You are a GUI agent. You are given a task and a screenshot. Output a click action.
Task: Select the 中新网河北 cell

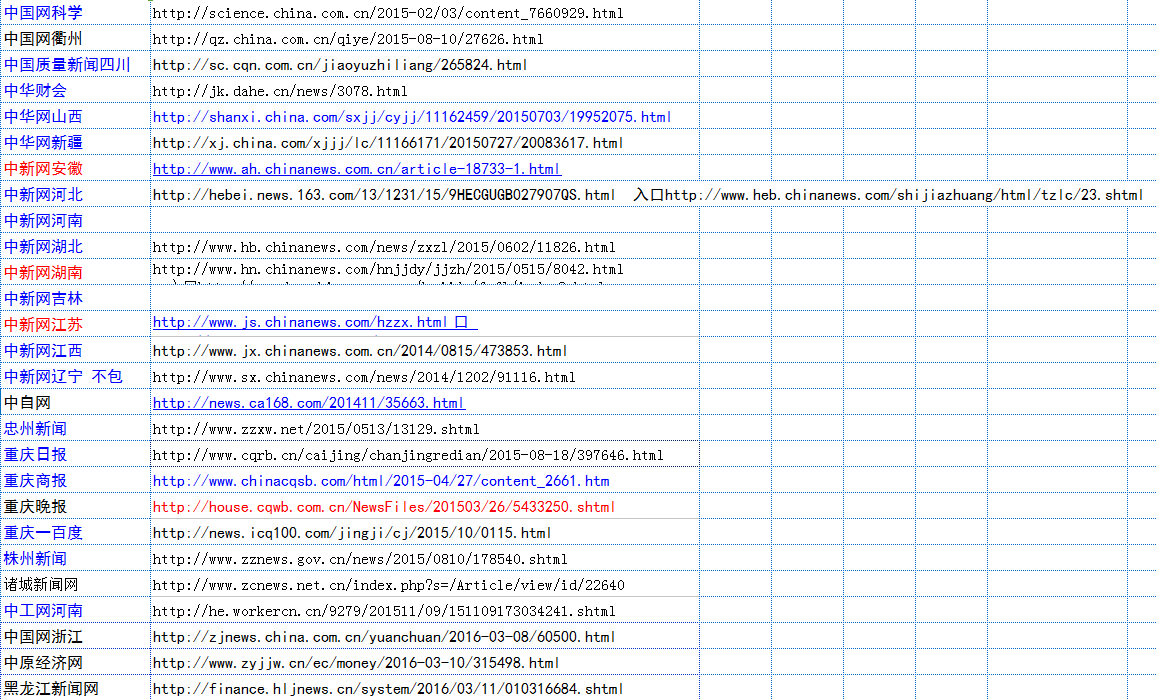(x=75, y=195)
